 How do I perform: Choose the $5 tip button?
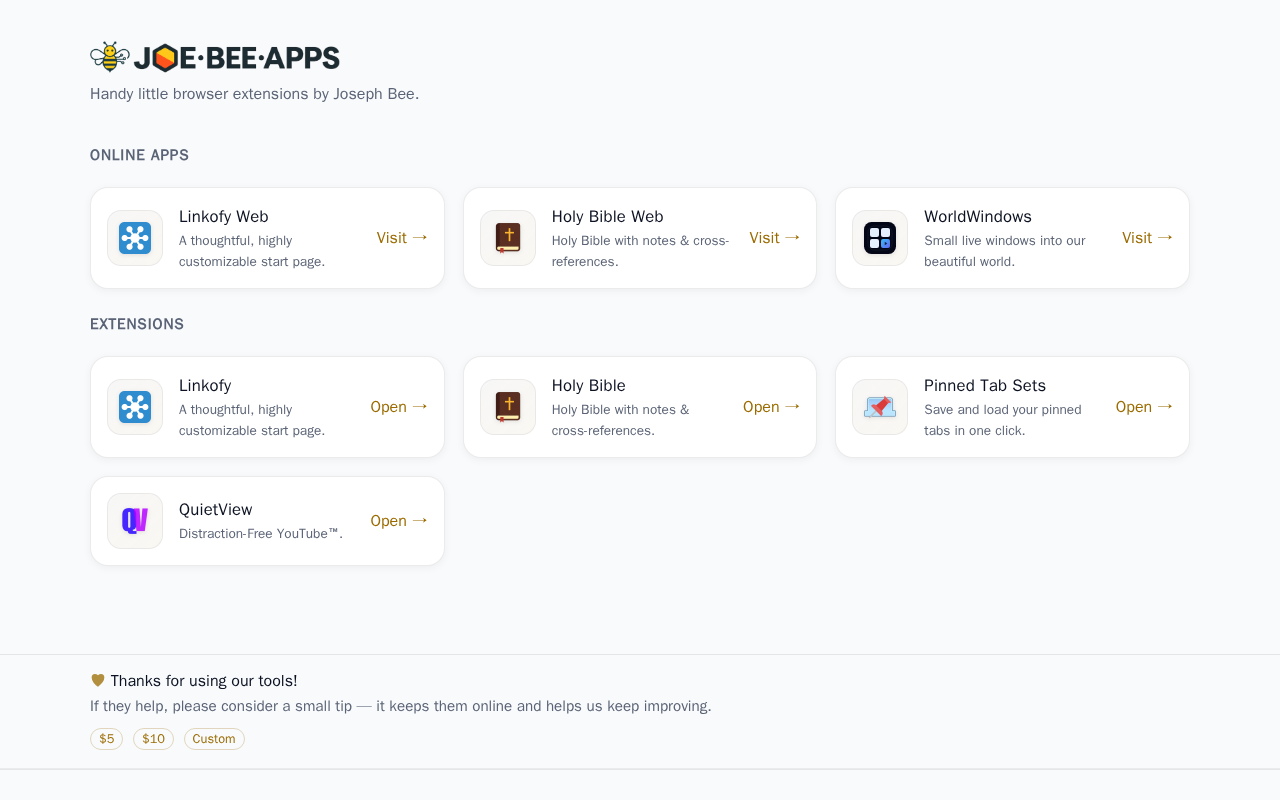click(x=107, y=739)
